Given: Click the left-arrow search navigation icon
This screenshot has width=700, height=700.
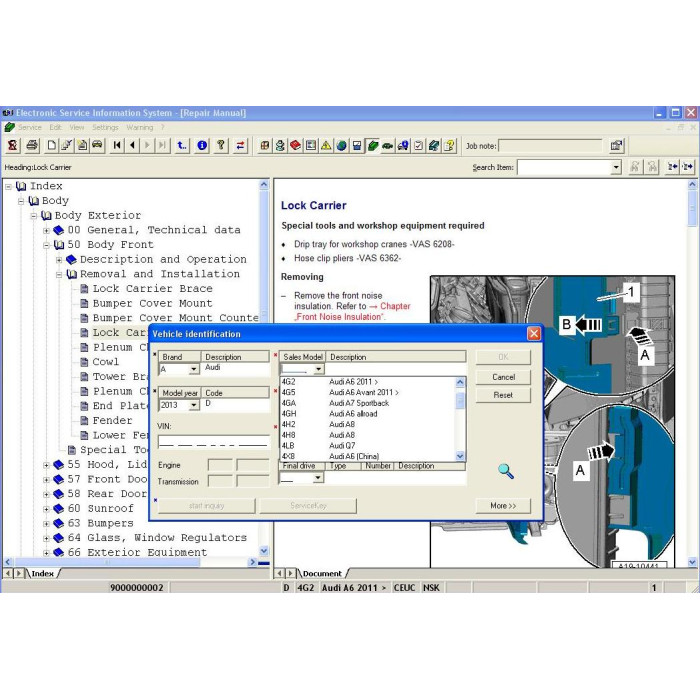Looking at the screenshot, I should click(x=672, y=167).
